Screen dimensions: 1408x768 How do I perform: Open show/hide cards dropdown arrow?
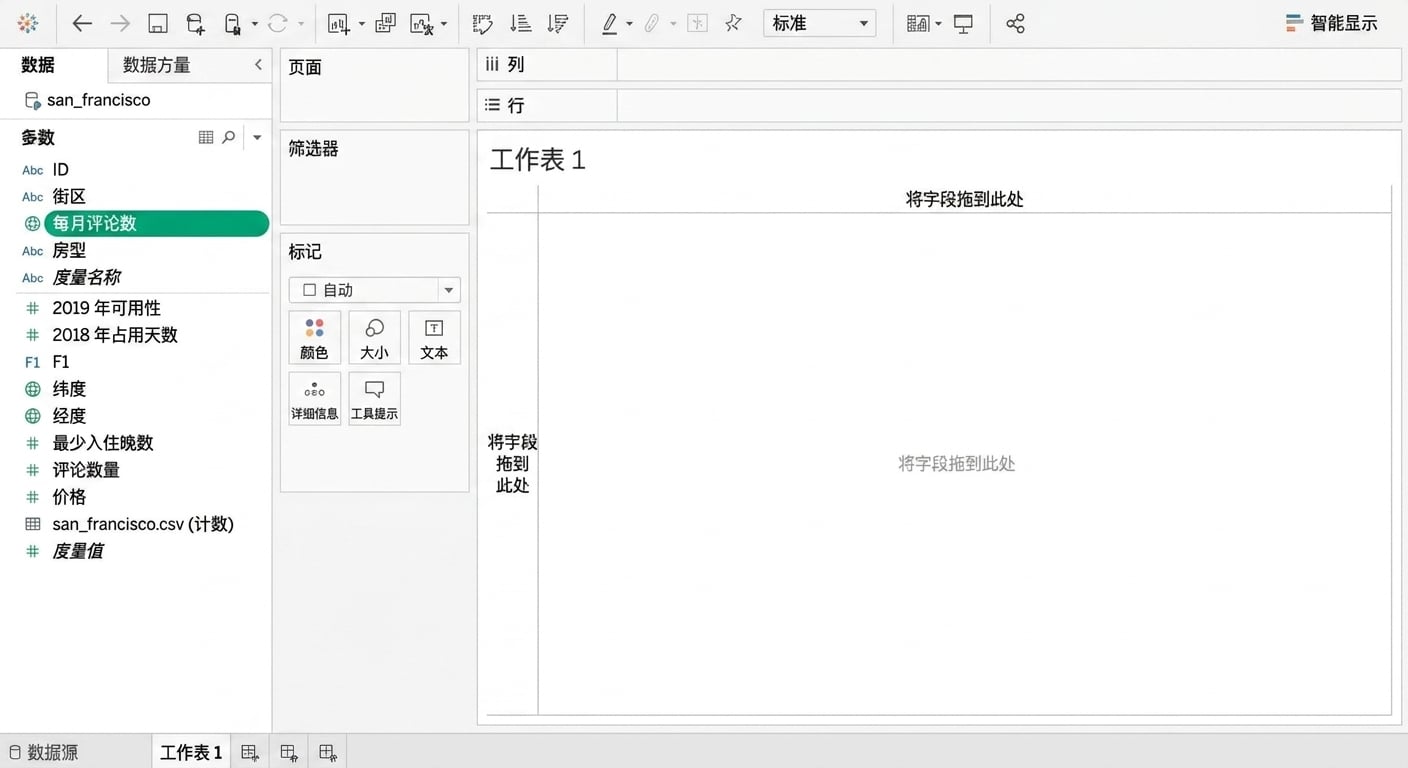point(938,24)
